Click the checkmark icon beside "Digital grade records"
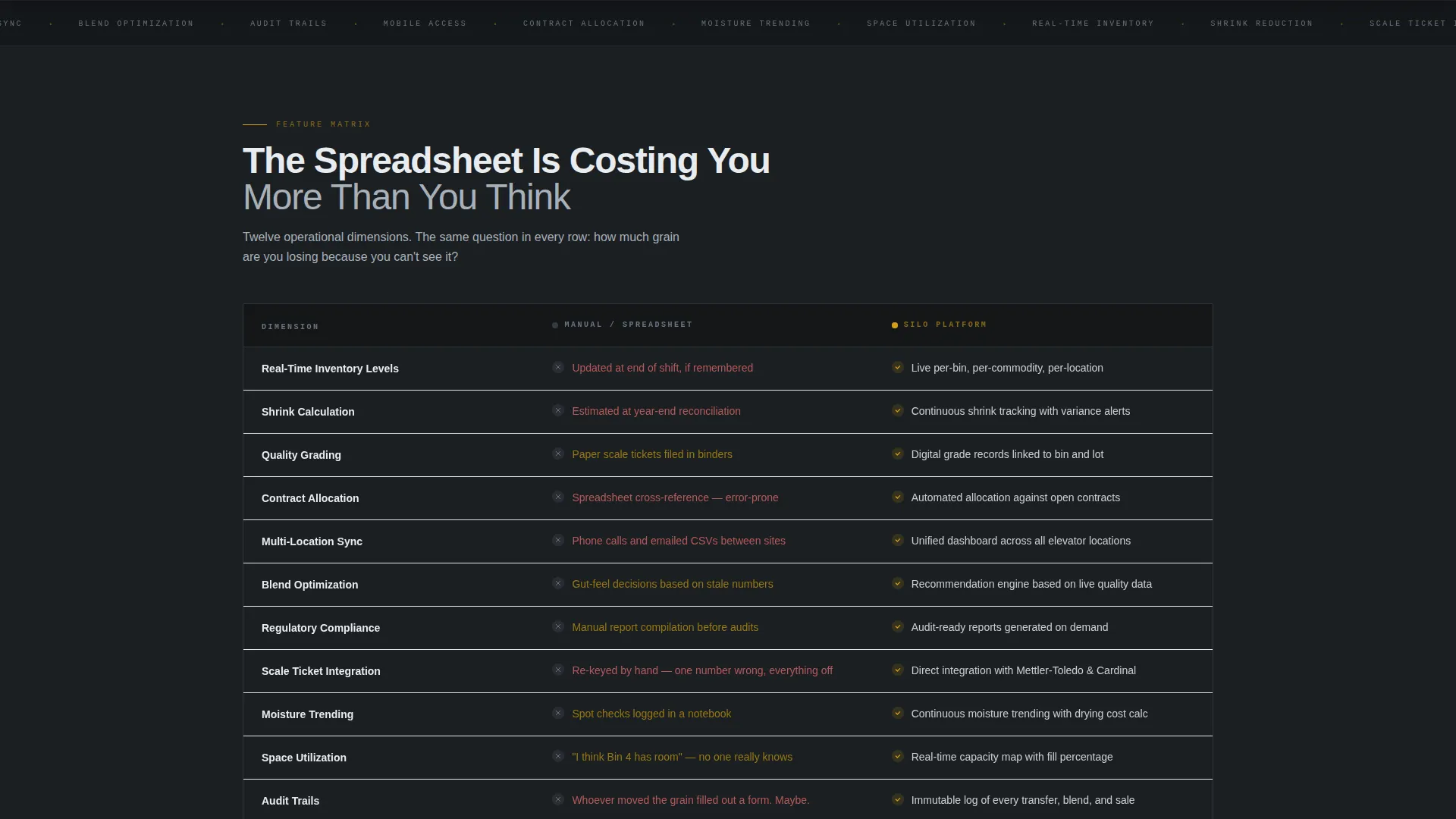Image resolution: width=1456 pixels, height=819 pixels. [x=898, y=454]
